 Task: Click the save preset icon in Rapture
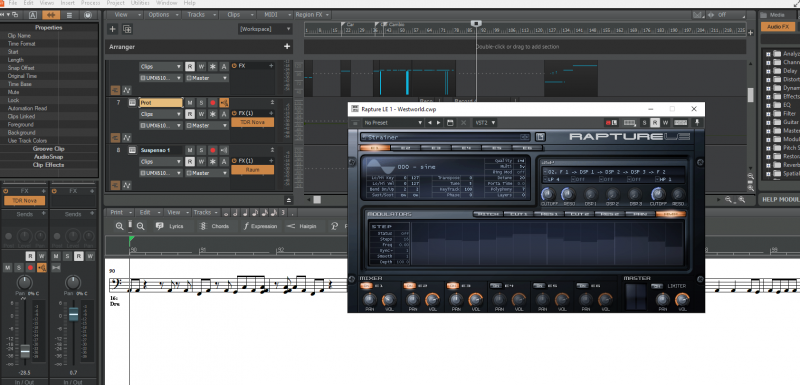coord(450,122)
